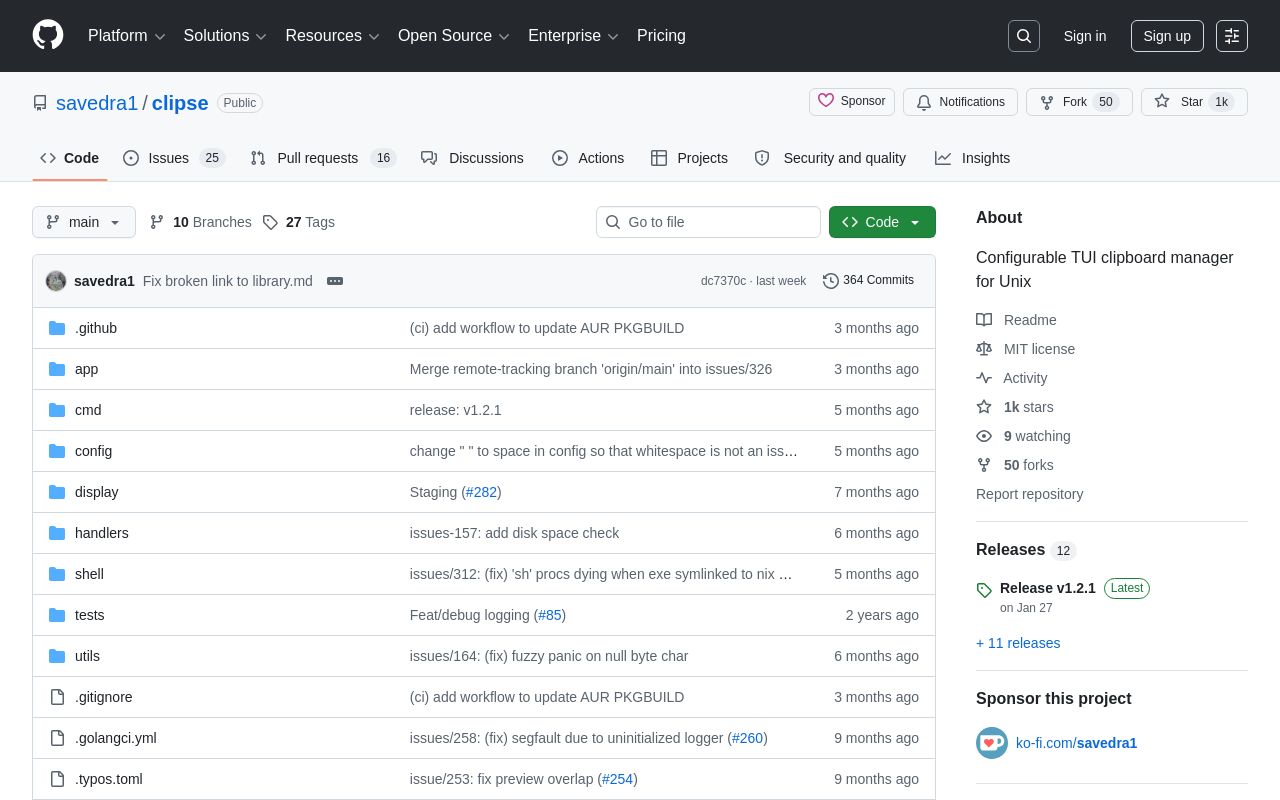Expand the Open Source menu
Viewport: 1280px width, 800px height.
pos(454,36)
